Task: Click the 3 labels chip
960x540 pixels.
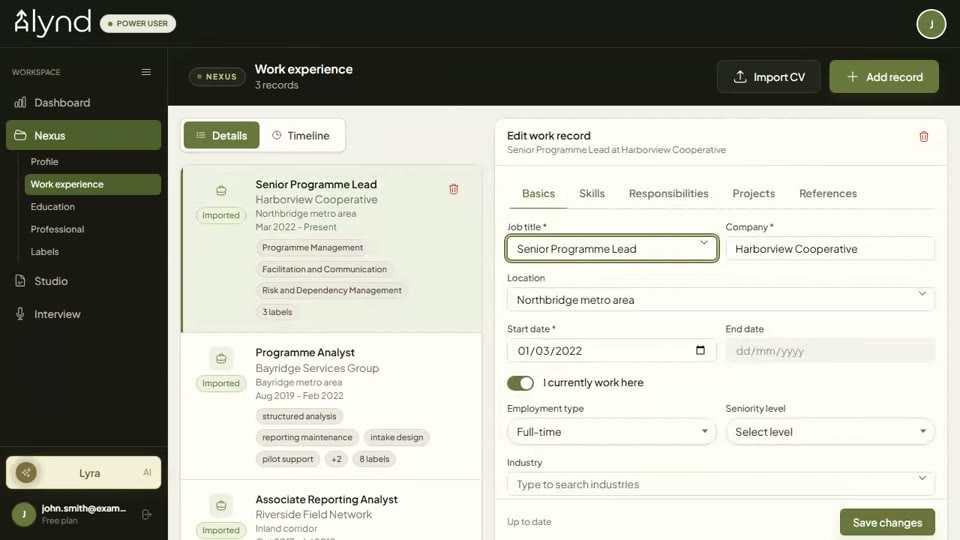Action: tap(277, 312)
